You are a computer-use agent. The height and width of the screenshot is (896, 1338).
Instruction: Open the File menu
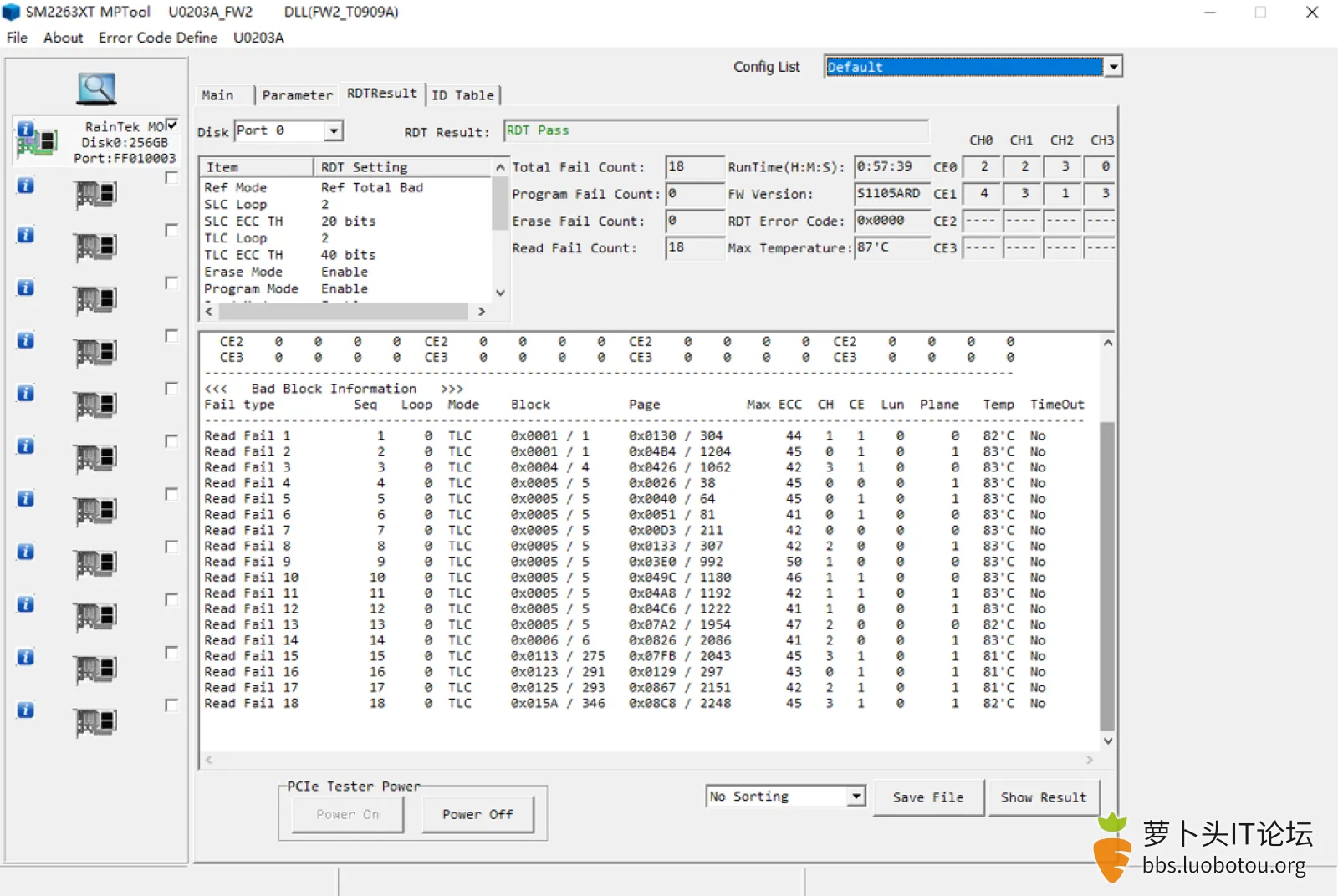pyautogui.click(x=17, y=38)
